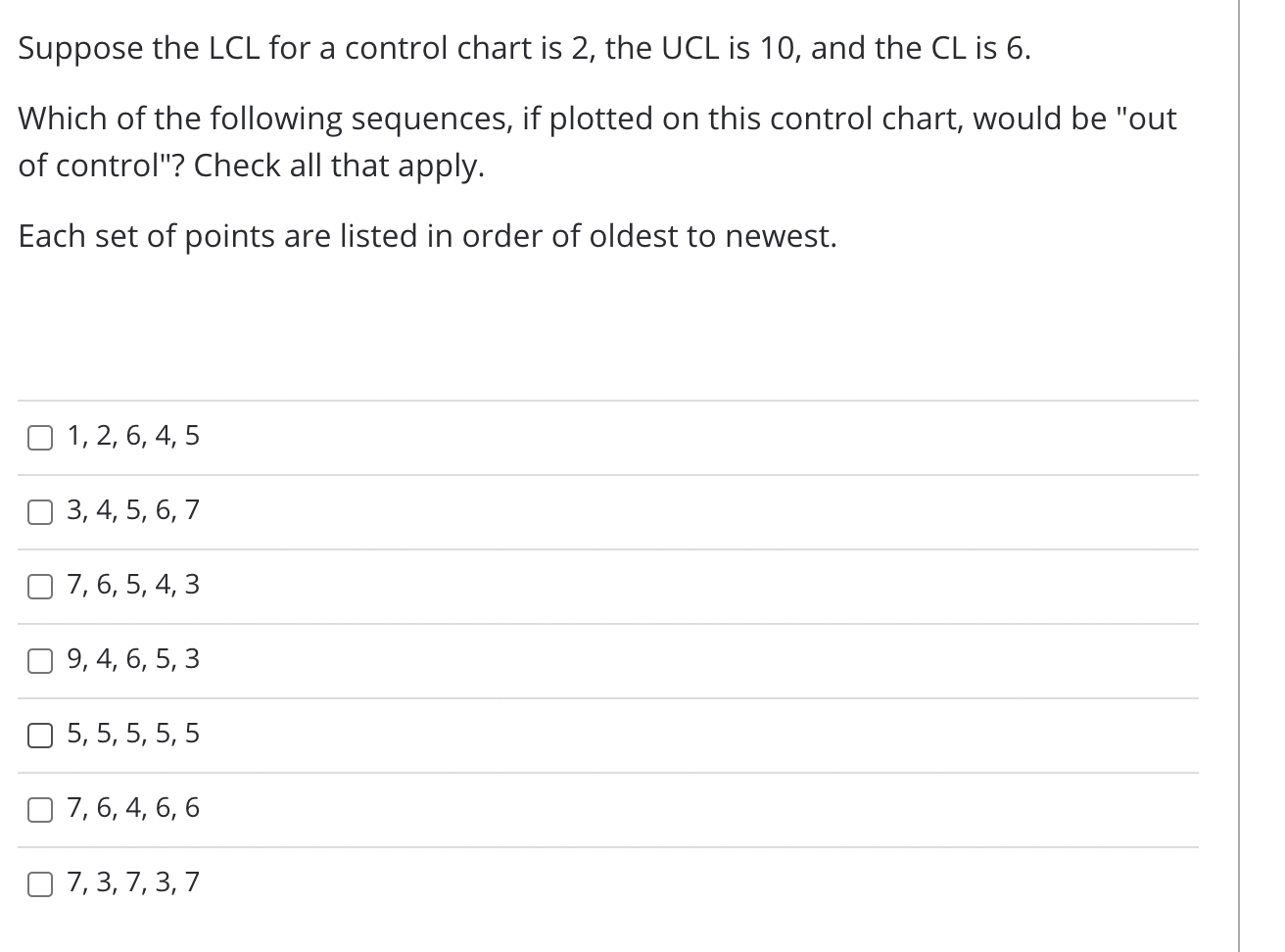Select the answer option "7, 3, 7, 3, 7"
1285x952 pixels.
coord(132,882)
